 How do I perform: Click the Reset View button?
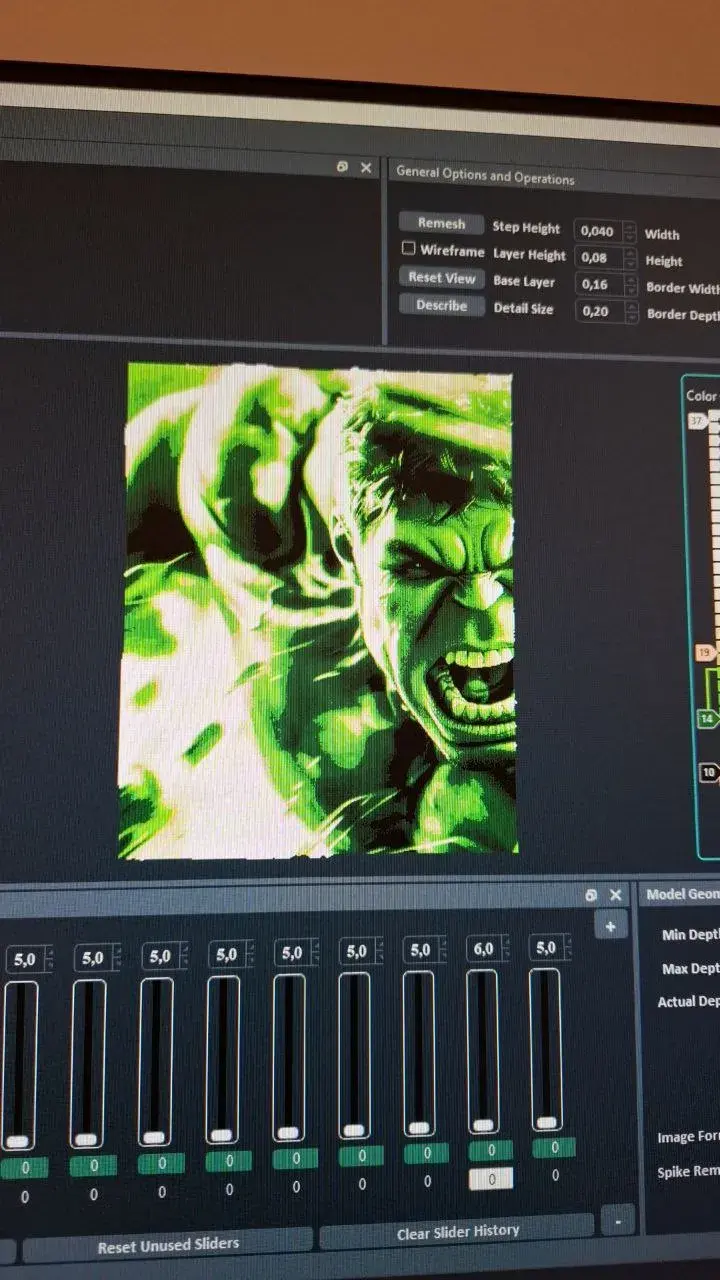[441, 278]
